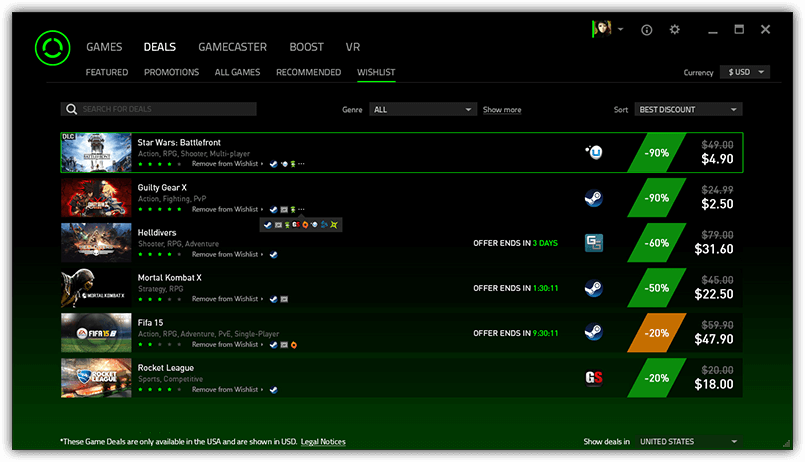Open the Helldivers thumbnail
The width and height of the screenshot is (805, 462).
point(97,243)
